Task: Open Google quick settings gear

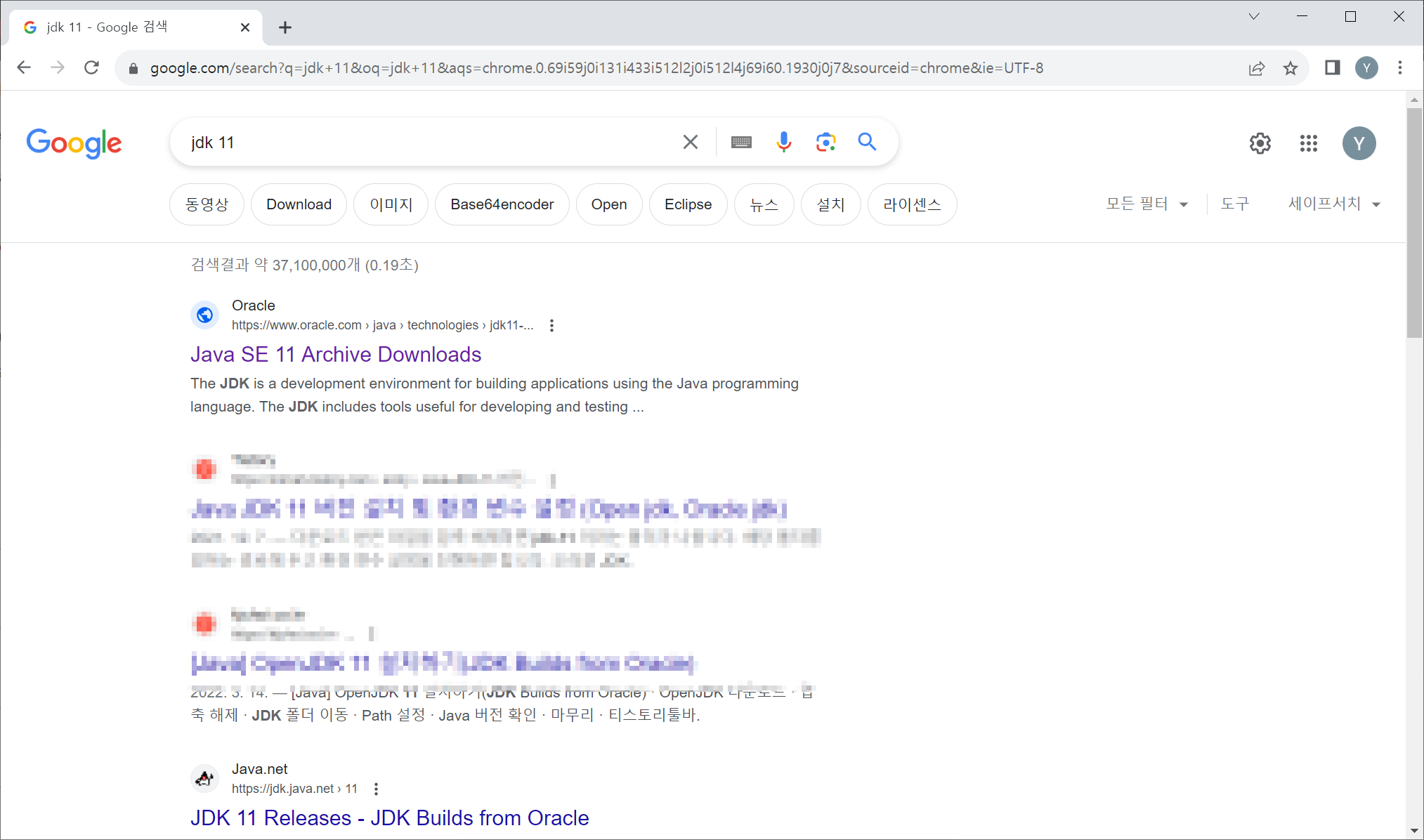Action: 1260,143
